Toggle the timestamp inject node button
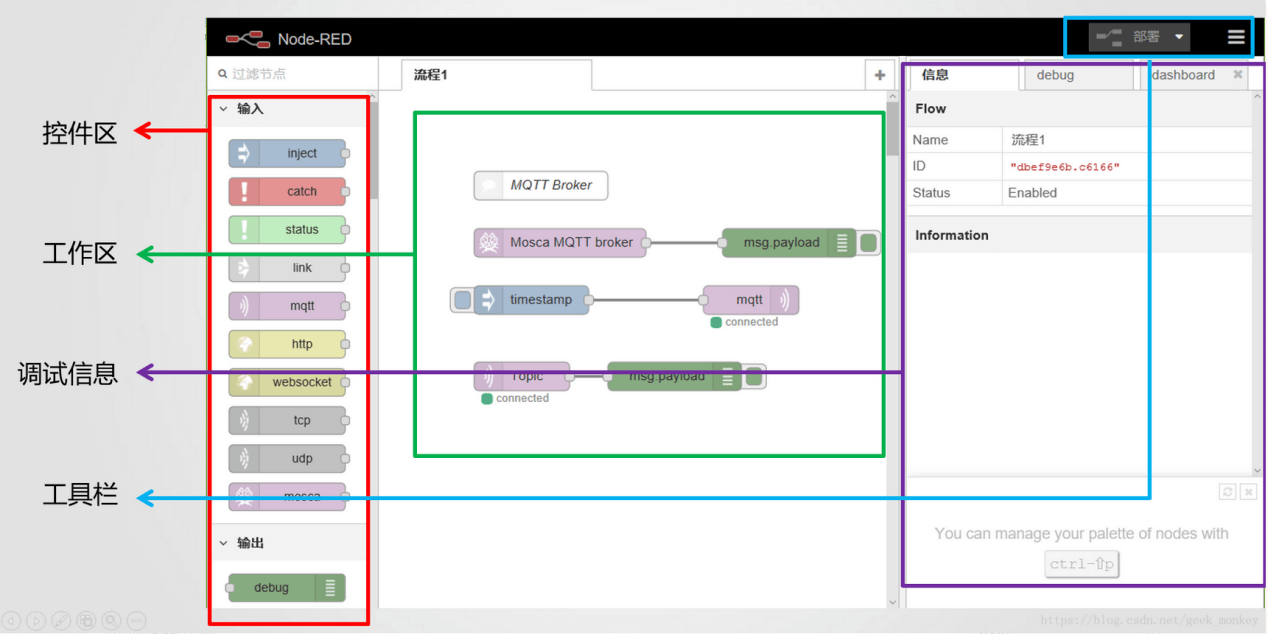The image size is (1268, 634). pos(462,300)
